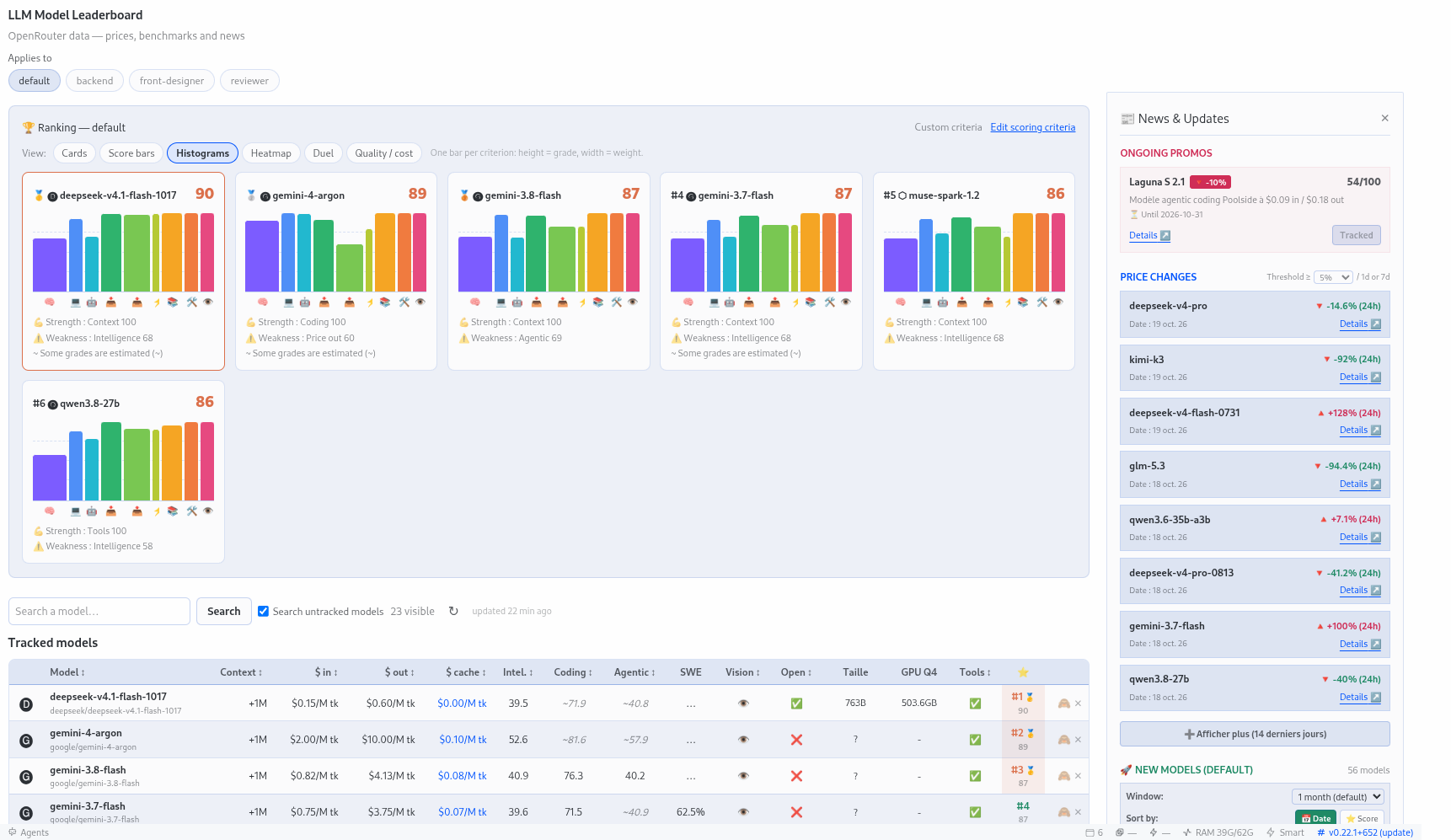This screenshot has width=1451, height=840.
Task: Select the default profile chip
Action: [x=34, y=81]
